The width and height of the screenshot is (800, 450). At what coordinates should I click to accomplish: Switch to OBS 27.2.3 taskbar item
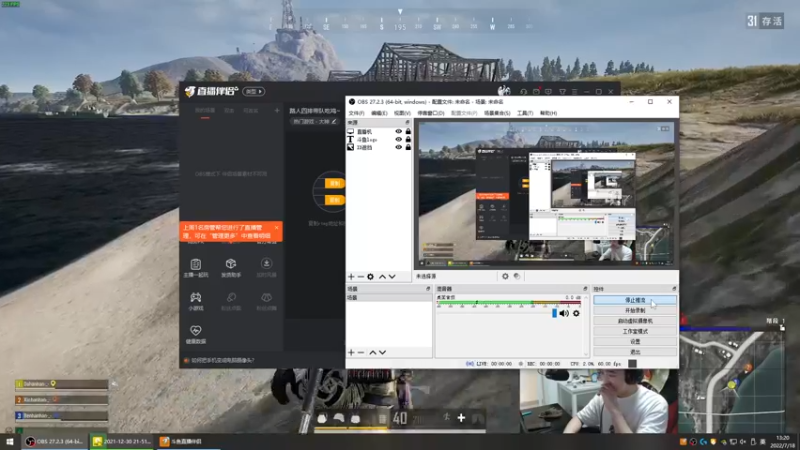point(55,441)
